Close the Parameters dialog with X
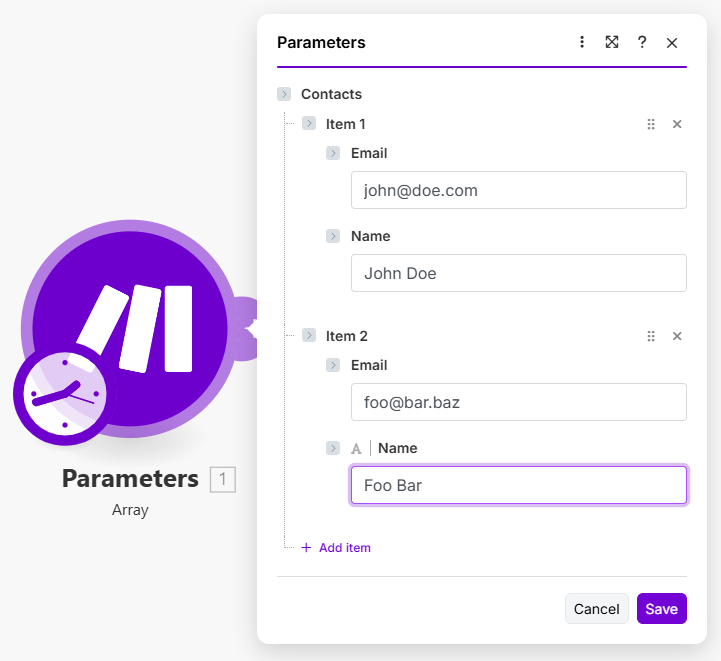 tap(672, 42)
